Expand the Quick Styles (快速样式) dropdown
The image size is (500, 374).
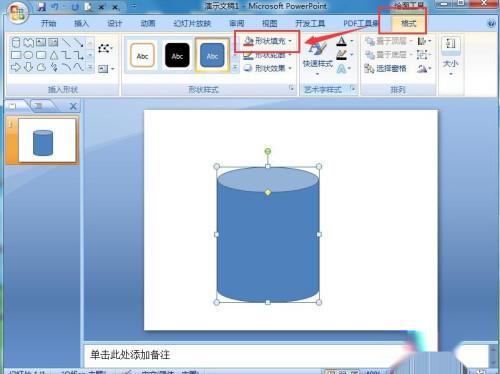pyautogui.click(x=317, y=58)
